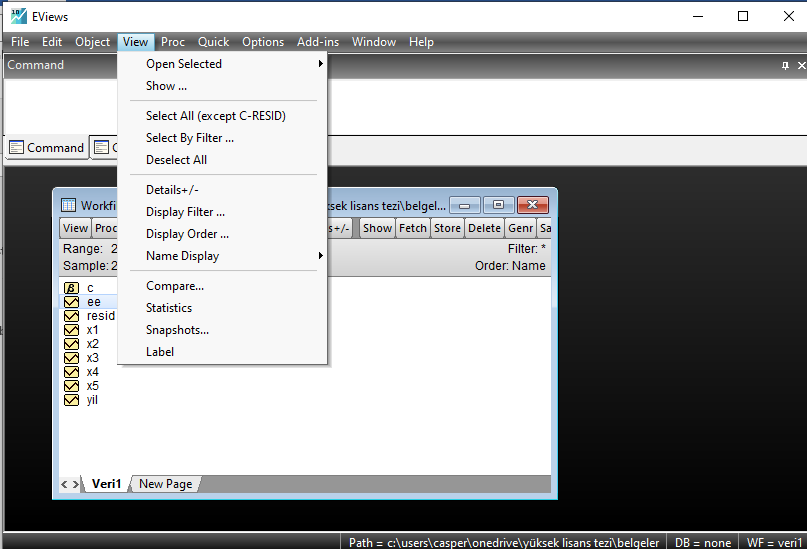
Task: Select the x5 series icon
Action: point(71,386)
